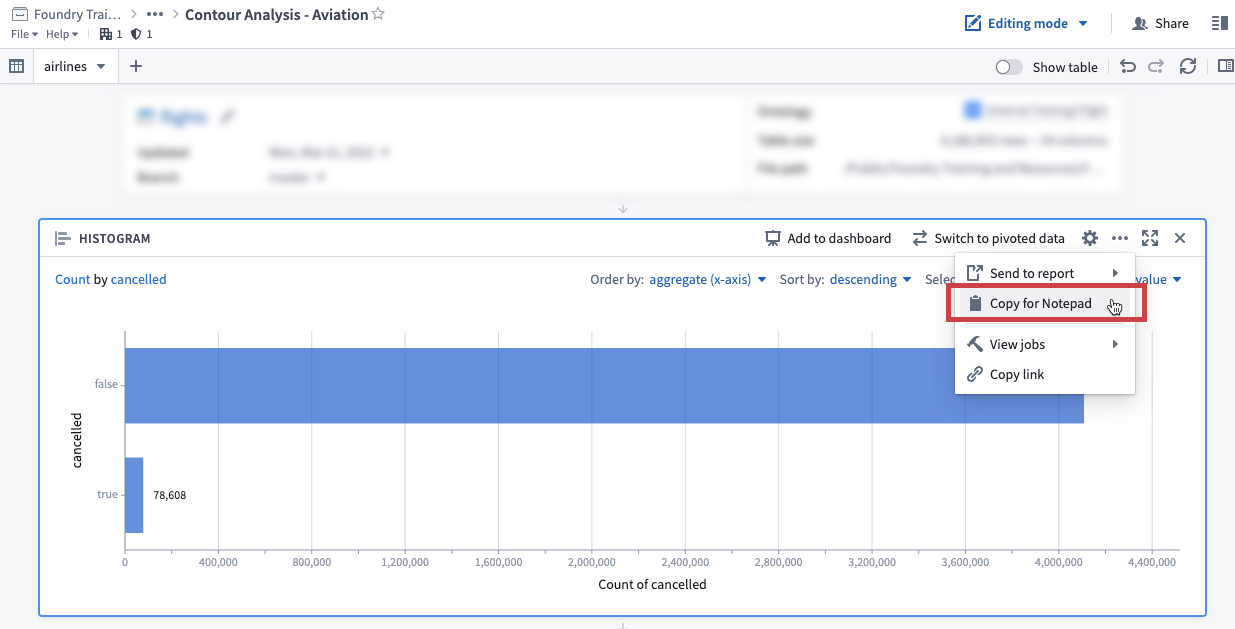Viewport: 1235px width, 629px height.
Task: Open Sort by descending dropdown
Action: coord(870,280)
